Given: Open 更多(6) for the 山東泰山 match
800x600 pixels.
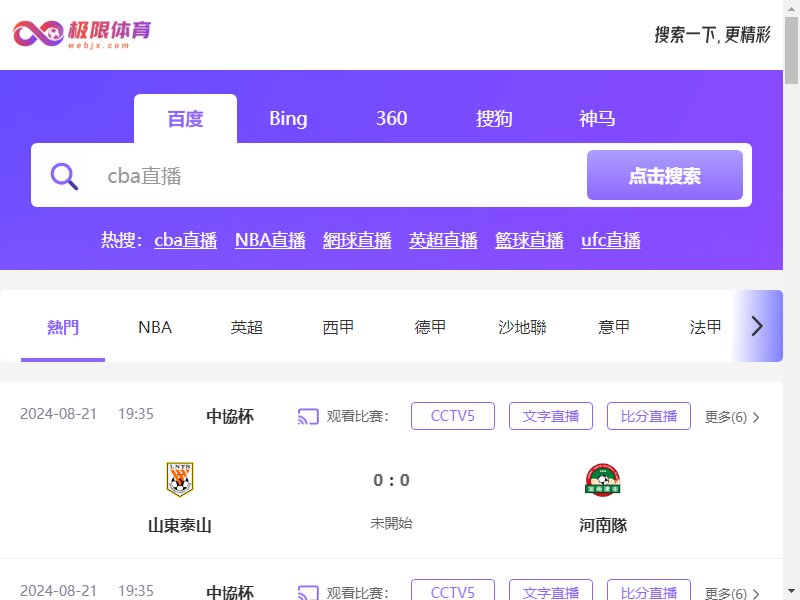Looking at the screenshot, I should [732, 417].
